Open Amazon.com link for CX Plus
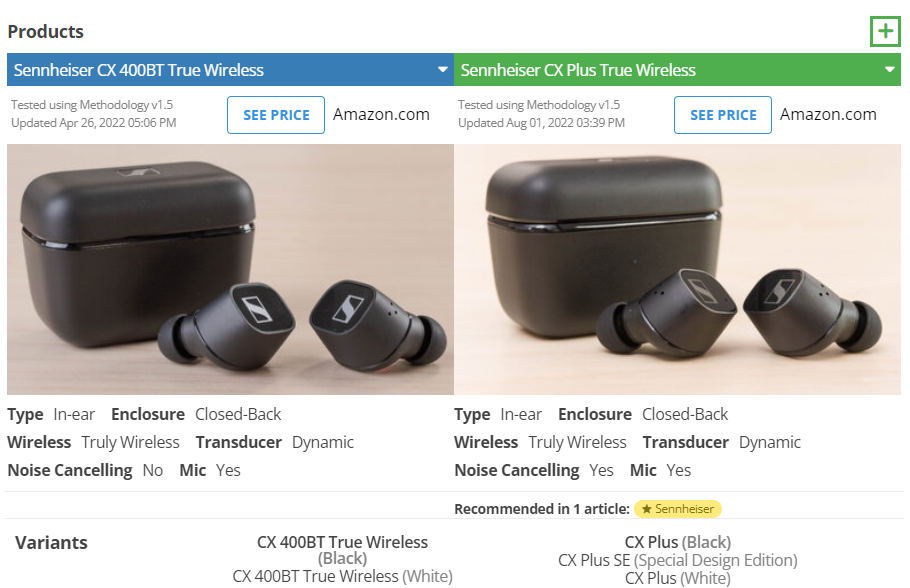The image size is (910, 588). pos(828,114)
